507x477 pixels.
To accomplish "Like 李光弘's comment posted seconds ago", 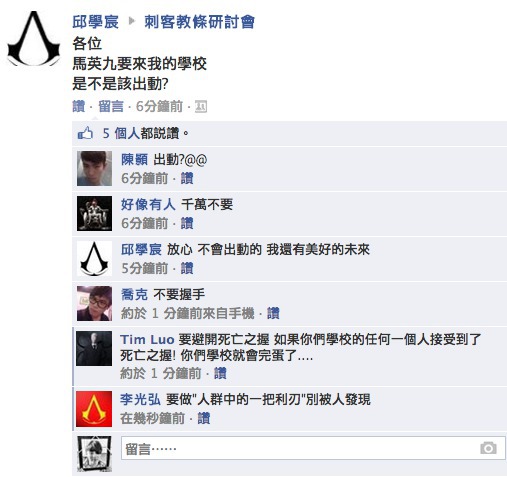I will 204,418.
